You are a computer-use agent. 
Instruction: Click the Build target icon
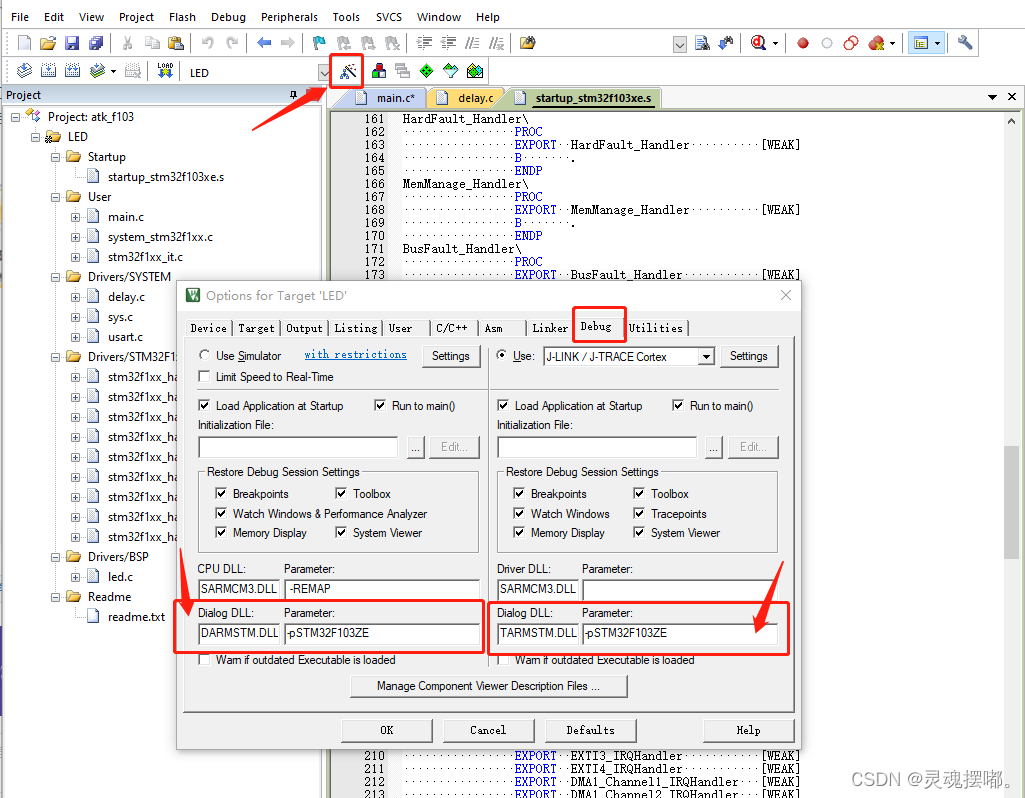coord(48,71)
